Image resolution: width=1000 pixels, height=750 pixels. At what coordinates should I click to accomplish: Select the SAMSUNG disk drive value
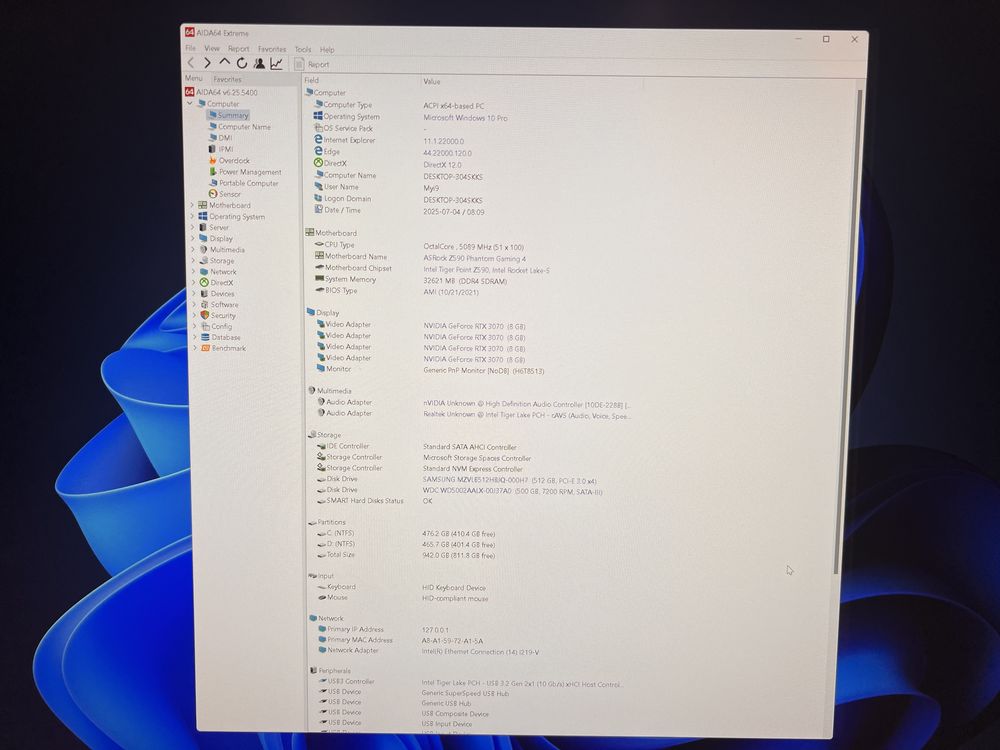pos(510,480)
